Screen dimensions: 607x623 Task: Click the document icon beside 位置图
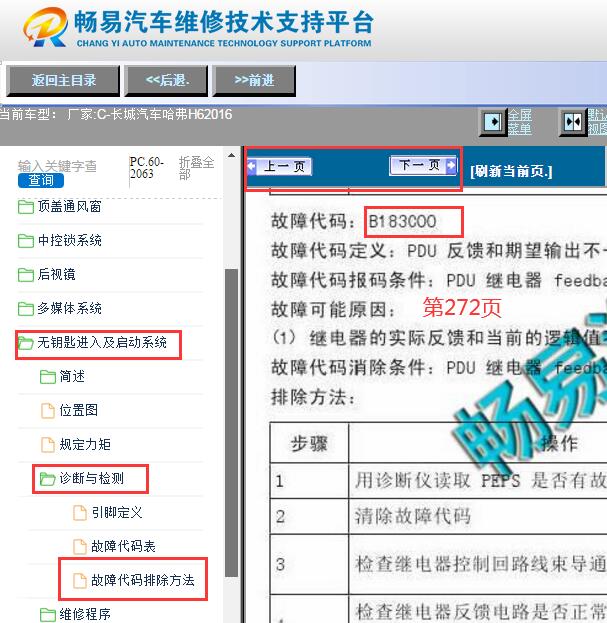tap(48, 411)
